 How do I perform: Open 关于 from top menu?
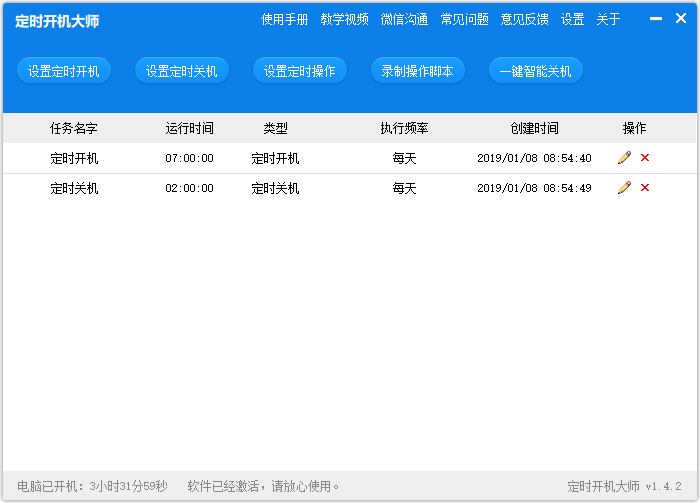(608, 19)
